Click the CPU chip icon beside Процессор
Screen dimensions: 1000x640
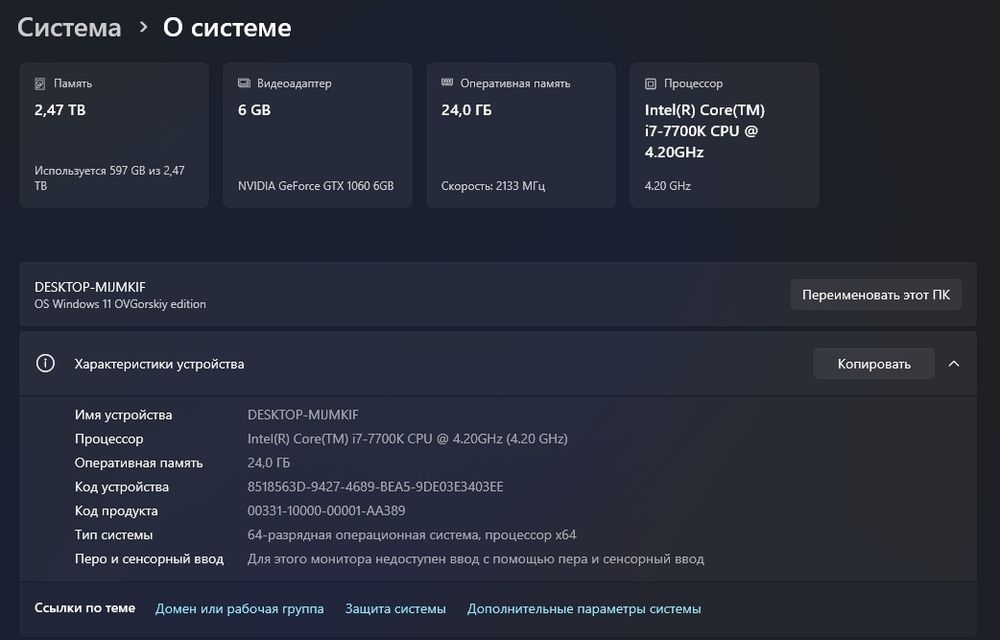click(x=651, y=84)
